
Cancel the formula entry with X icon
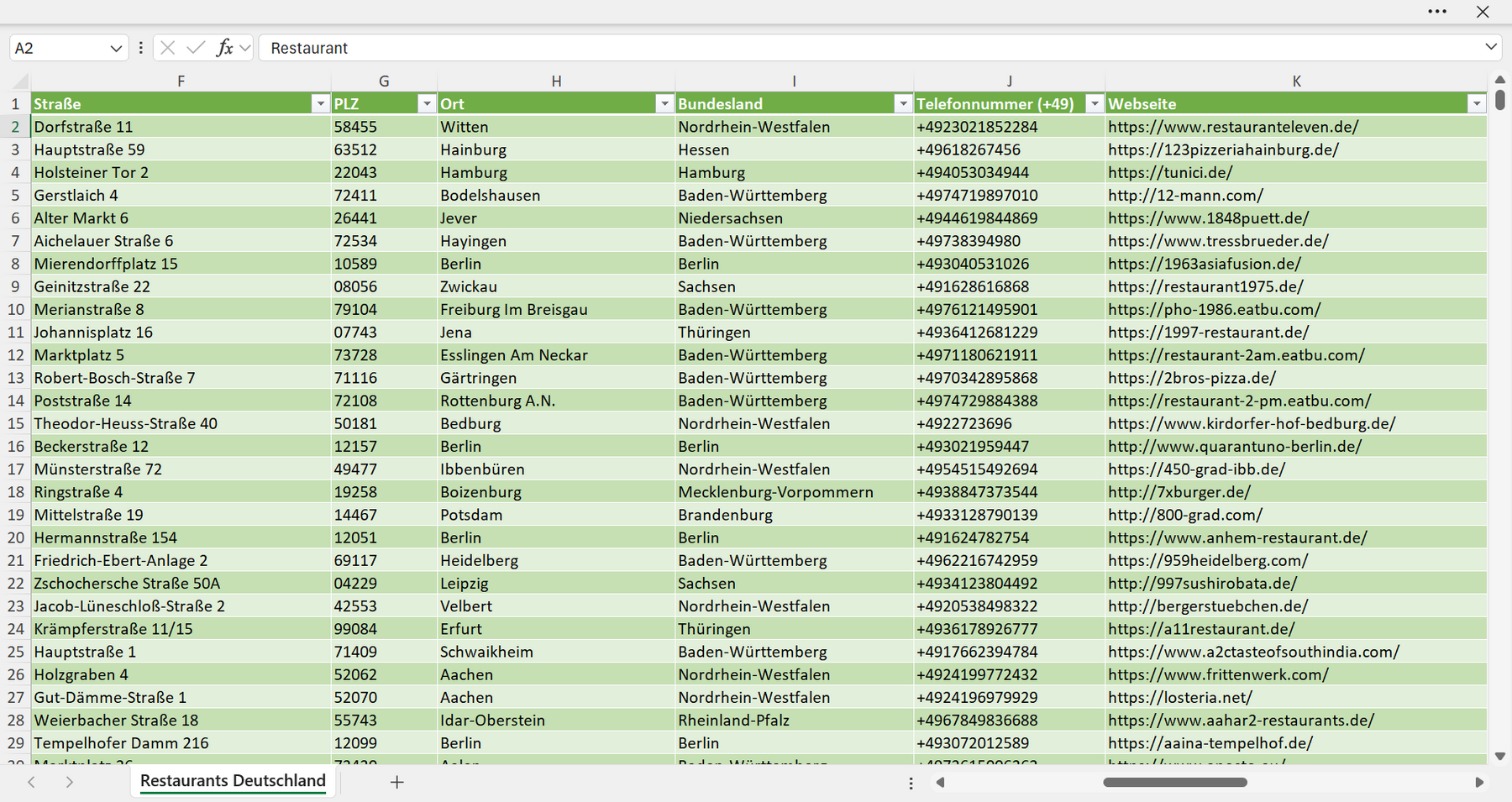168,48
